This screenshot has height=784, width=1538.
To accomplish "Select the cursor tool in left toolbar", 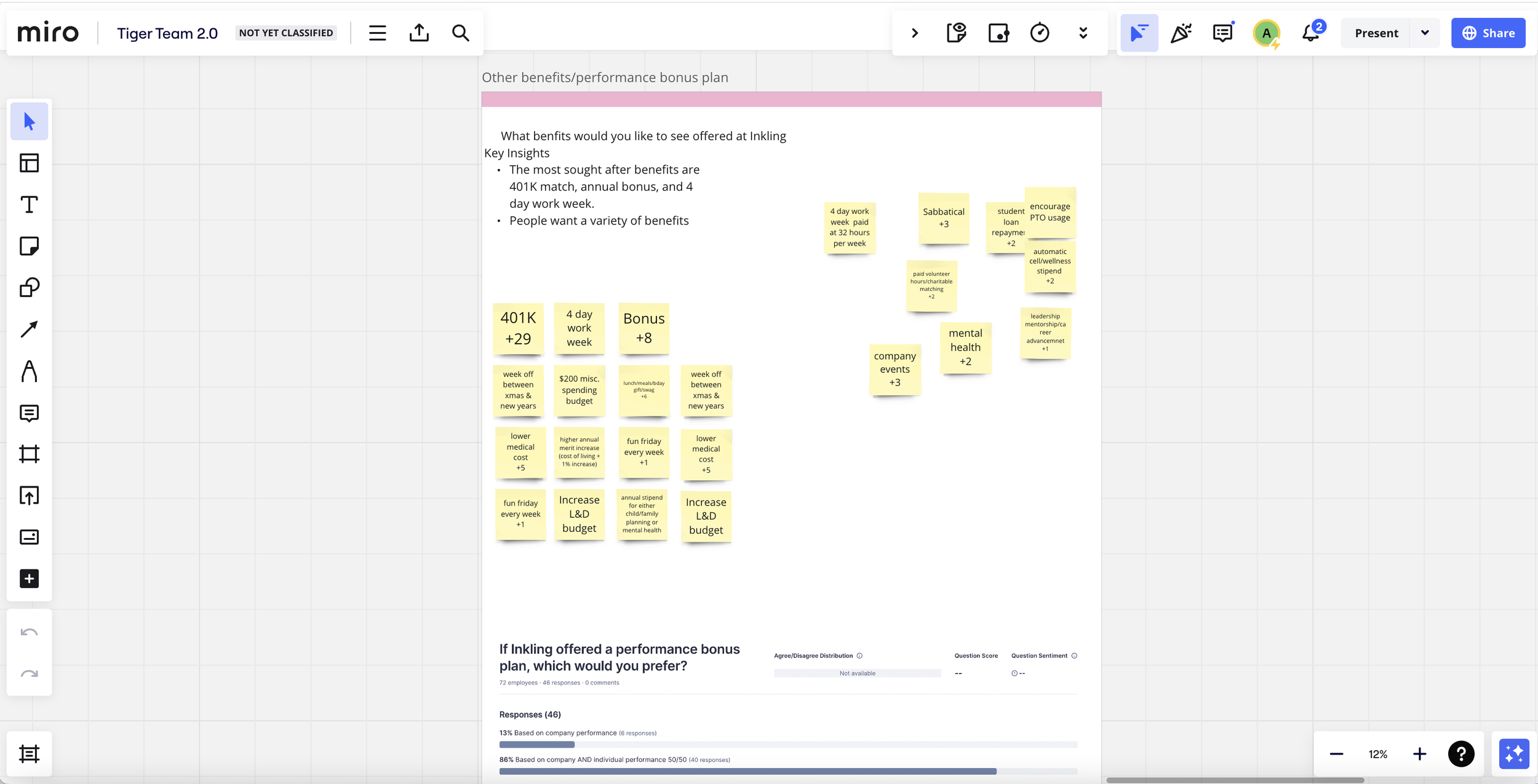I will [x=29, y=122].
